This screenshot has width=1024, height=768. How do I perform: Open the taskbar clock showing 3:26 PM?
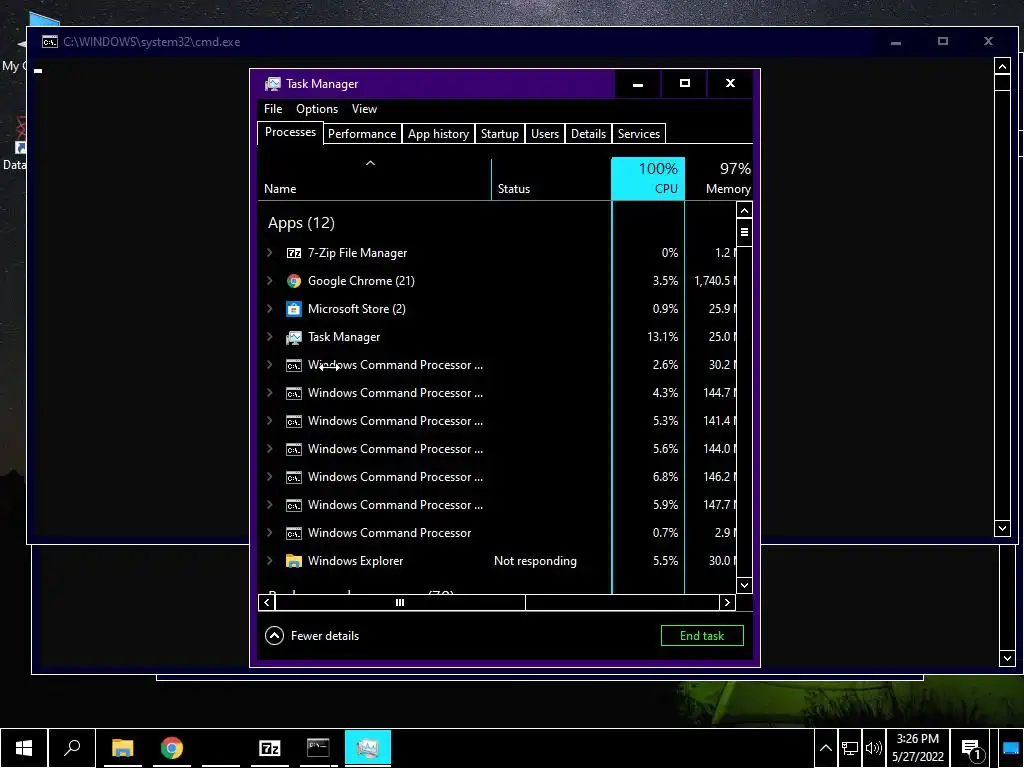pos(918,748)
